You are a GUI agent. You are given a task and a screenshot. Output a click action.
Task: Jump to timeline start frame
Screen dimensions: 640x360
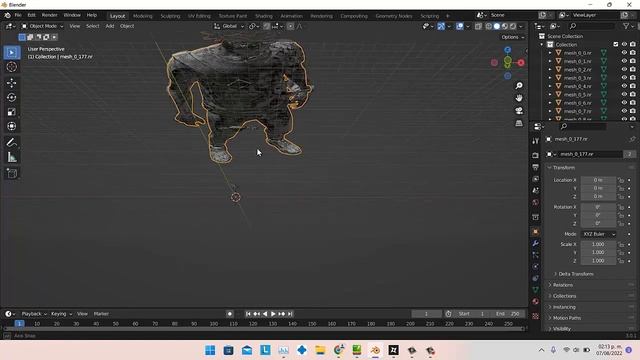[x=248, y=314]
